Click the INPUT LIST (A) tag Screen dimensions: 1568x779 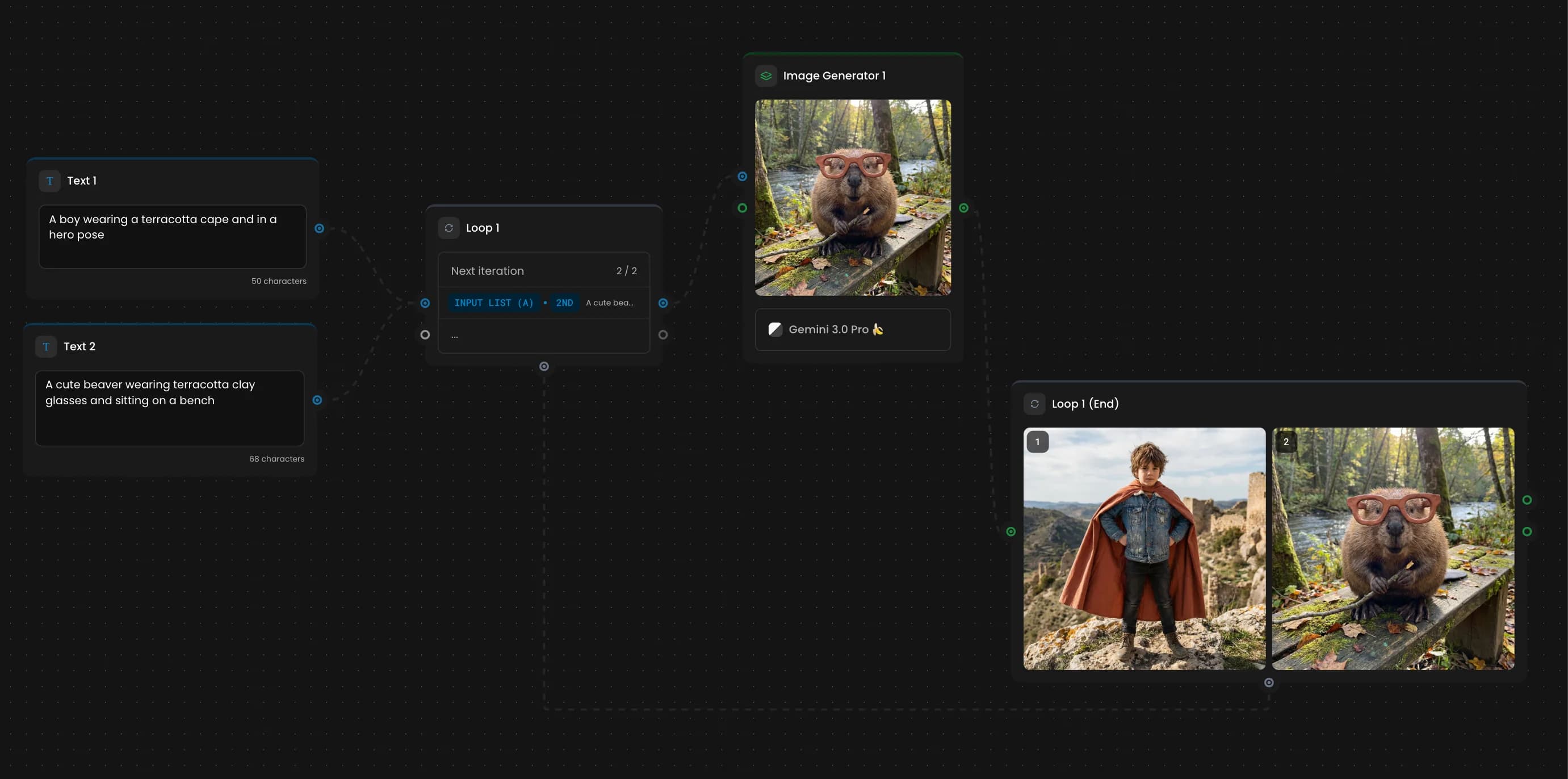(x=494, y=303)
